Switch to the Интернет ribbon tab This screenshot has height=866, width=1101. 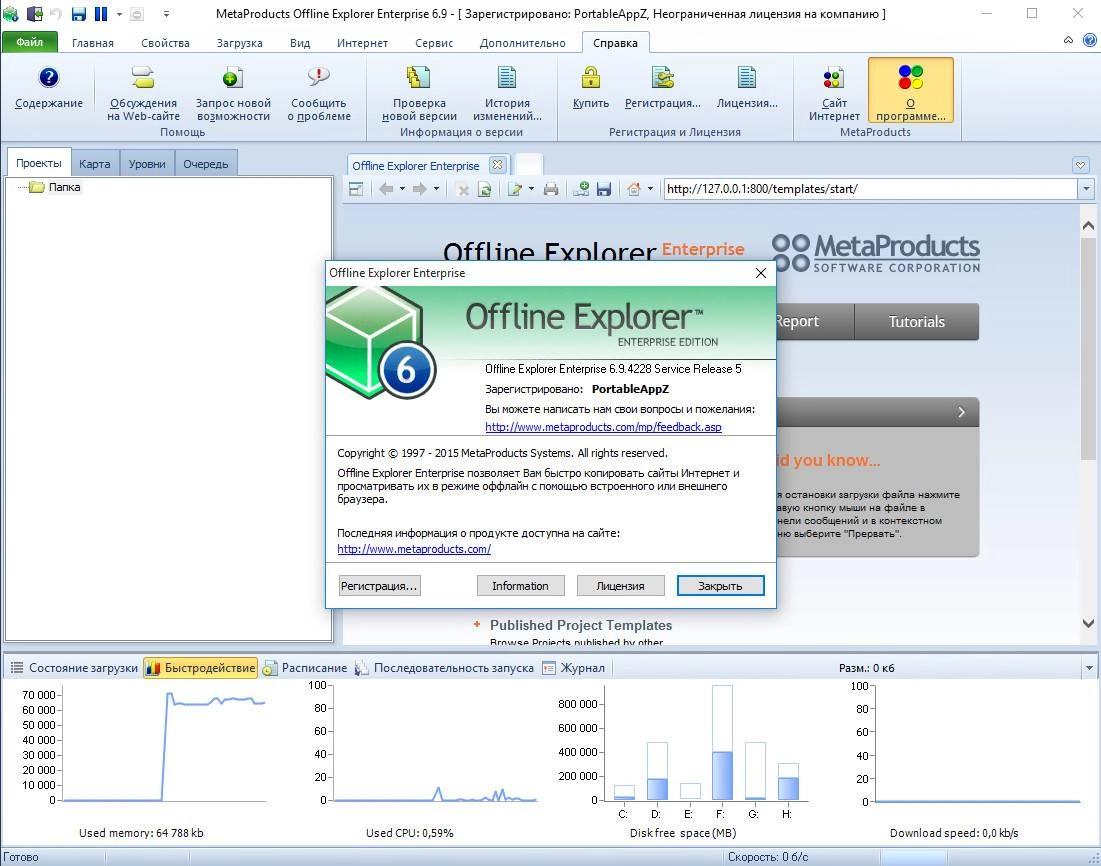tap(362, 43)
